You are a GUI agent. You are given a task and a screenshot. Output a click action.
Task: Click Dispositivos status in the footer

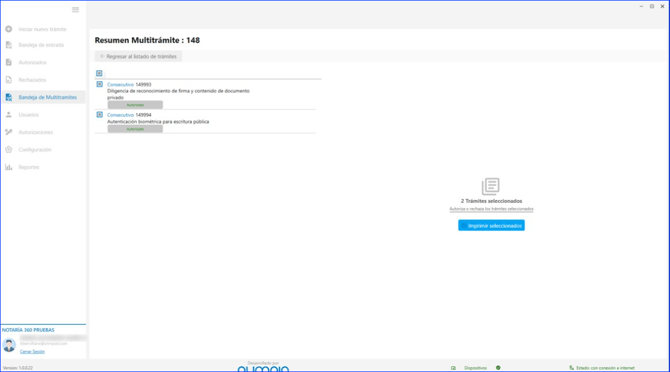[476, 368]
